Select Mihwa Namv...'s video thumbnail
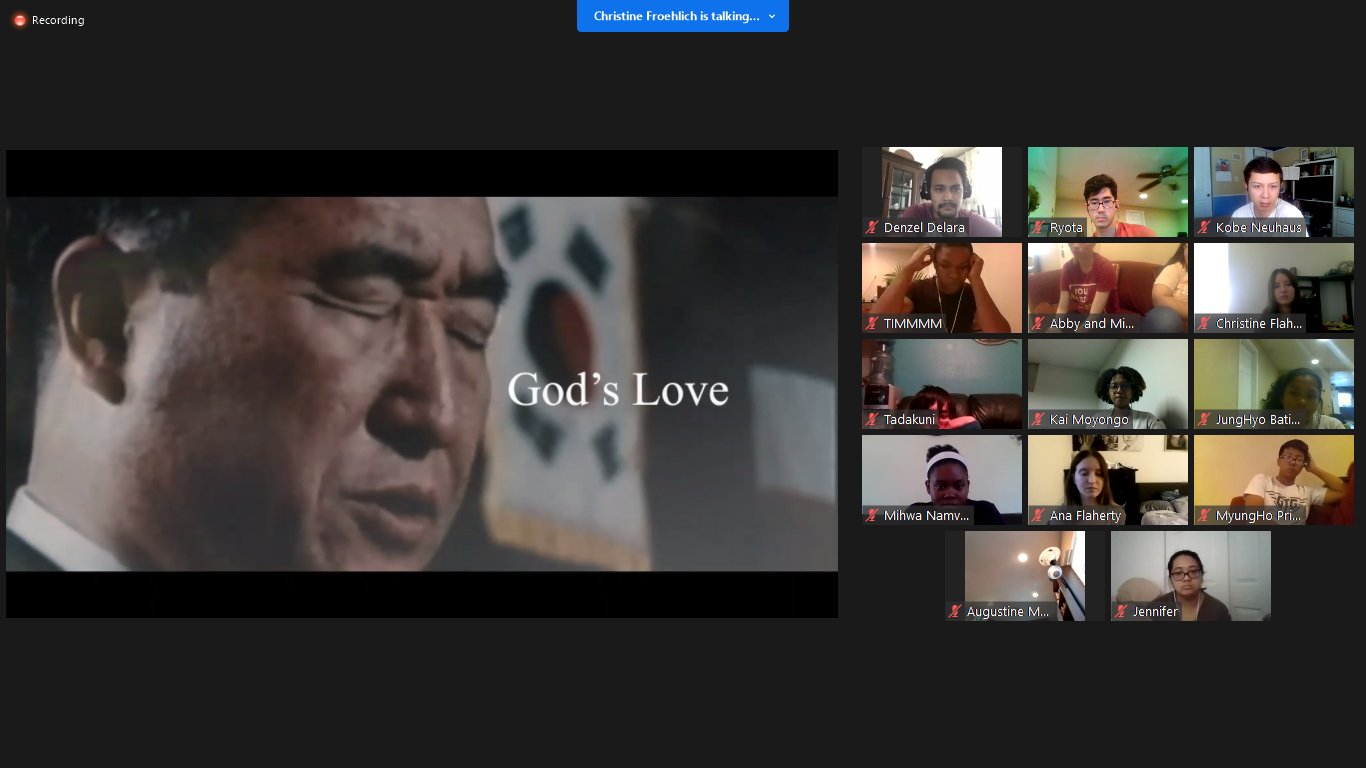1366x768 pixels. [x=942, y=480]
